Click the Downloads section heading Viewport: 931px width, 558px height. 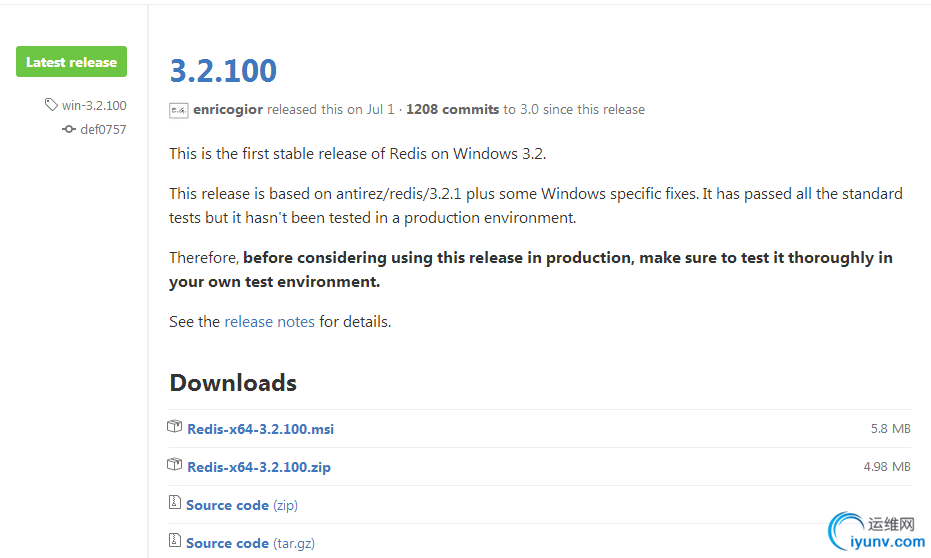click(233, 383)
